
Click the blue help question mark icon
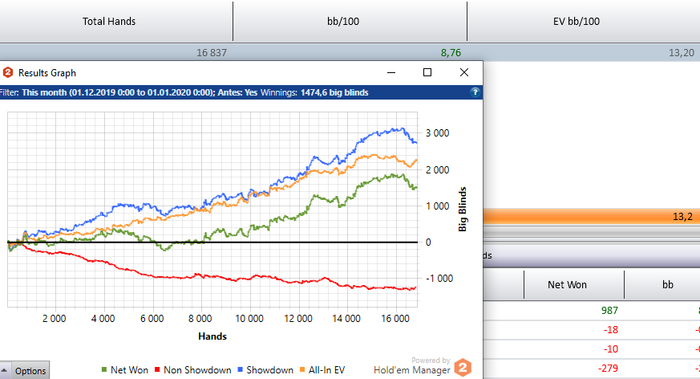[x=475, y=92]
